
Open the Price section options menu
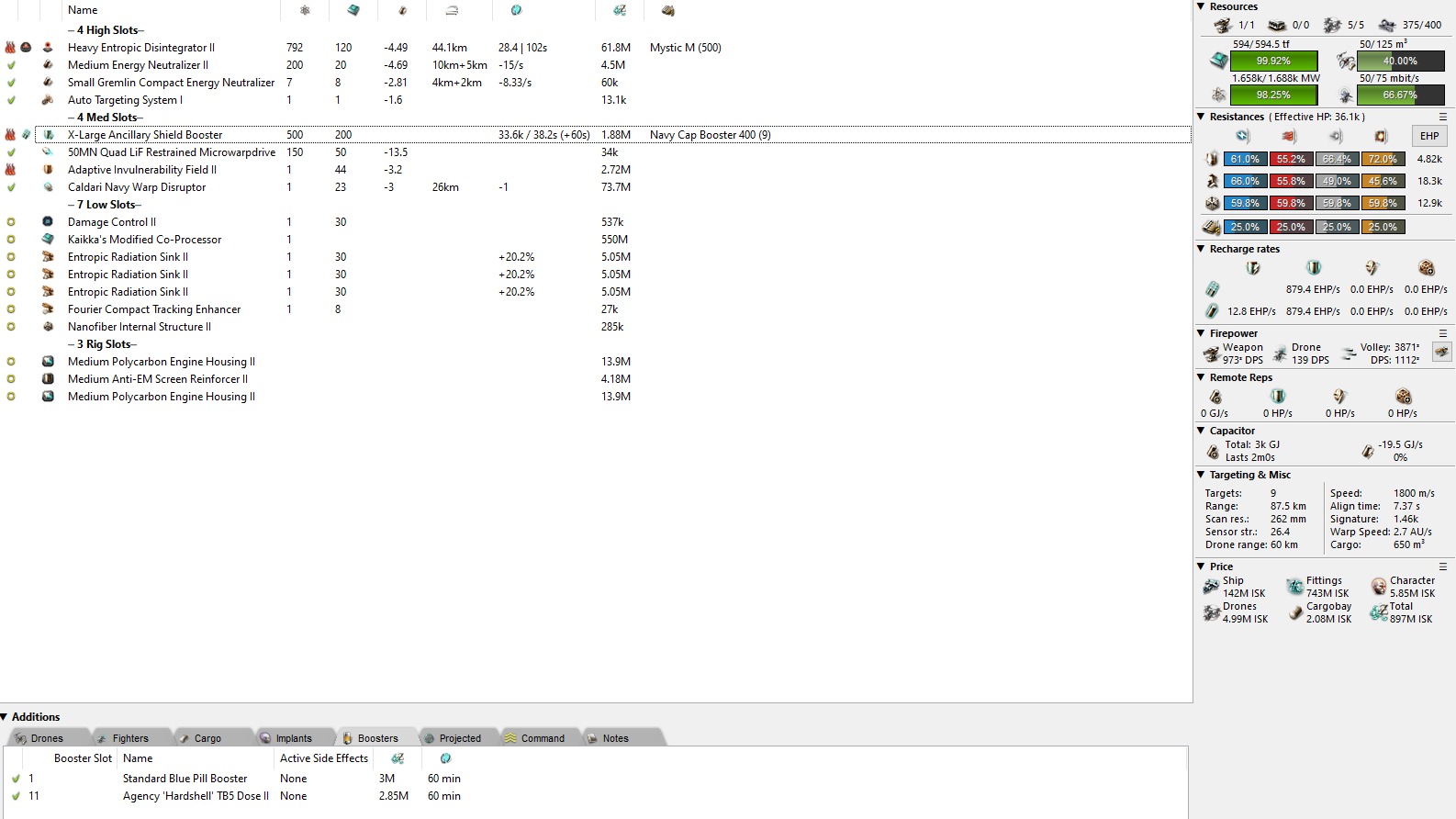[x=1442, y=567]
